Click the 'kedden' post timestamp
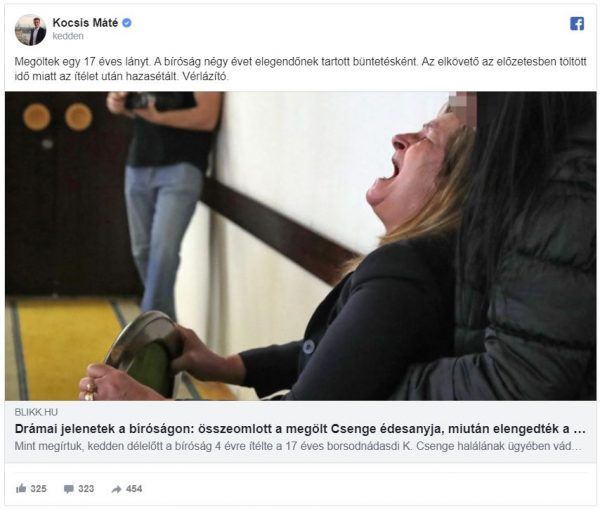The width and height of the screenshot is (600, 509). point(68,36)
